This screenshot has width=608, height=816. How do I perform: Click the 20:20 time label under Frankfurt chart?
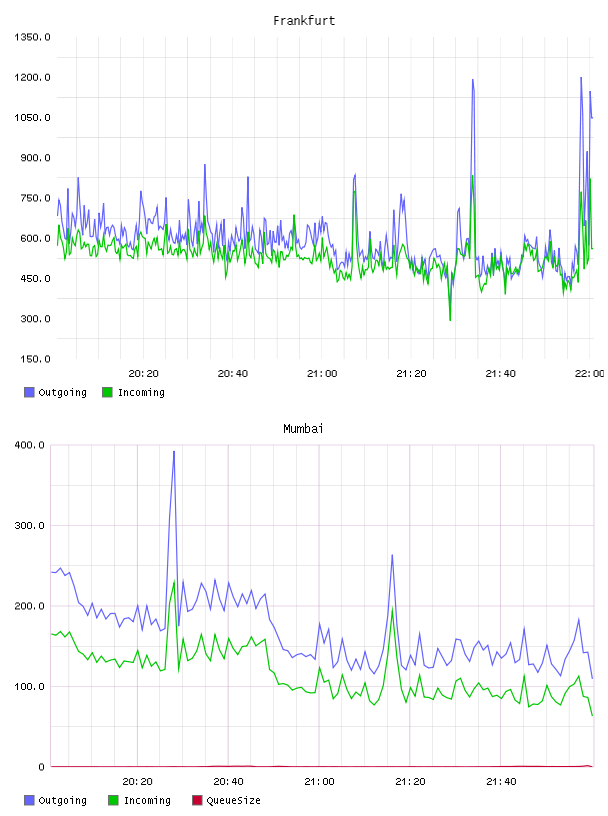pos(143,374)
